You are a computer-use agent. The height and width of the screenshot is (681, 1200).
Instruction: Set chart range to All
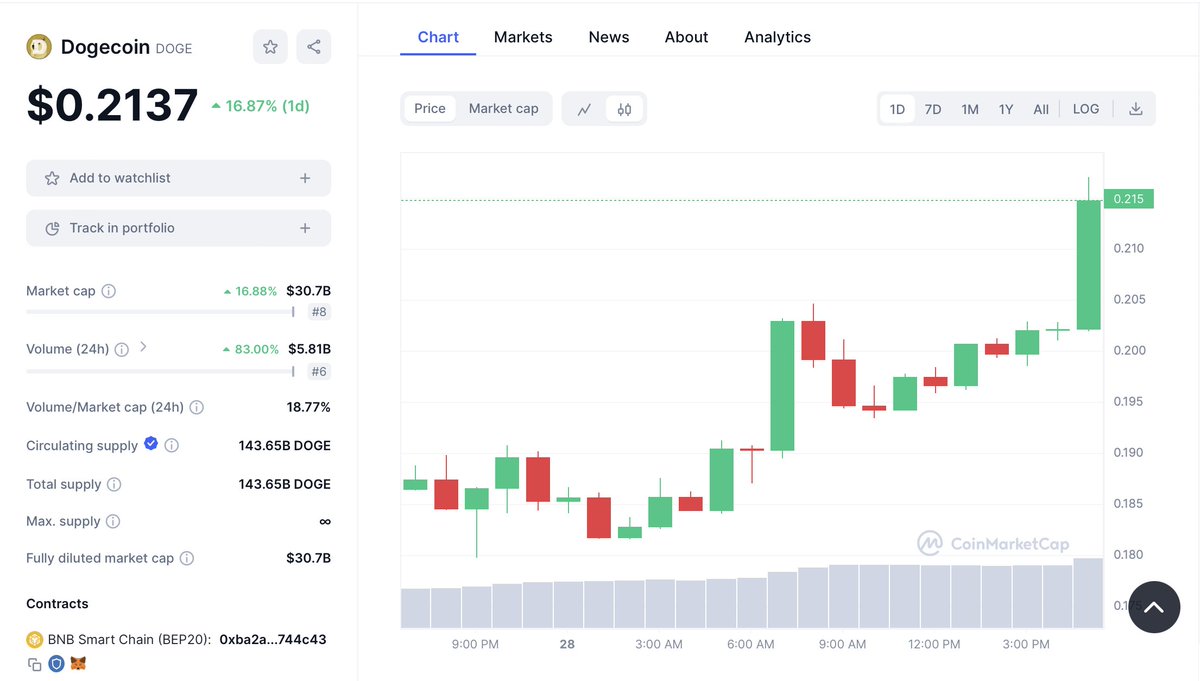[1041, 109]
